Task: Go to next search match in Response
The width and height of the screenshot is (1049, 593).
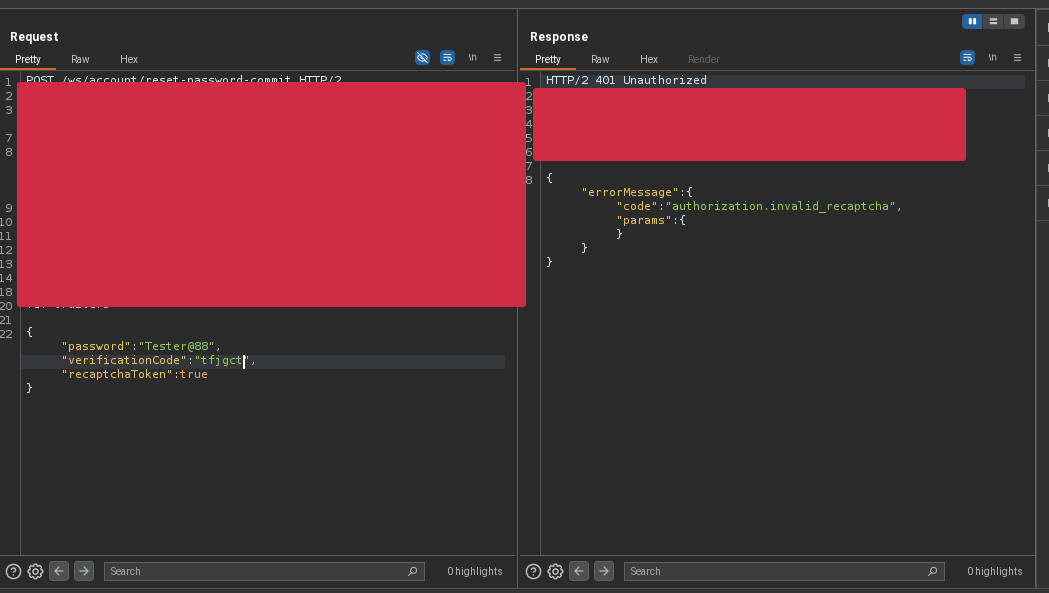Action: click(604, 571)
